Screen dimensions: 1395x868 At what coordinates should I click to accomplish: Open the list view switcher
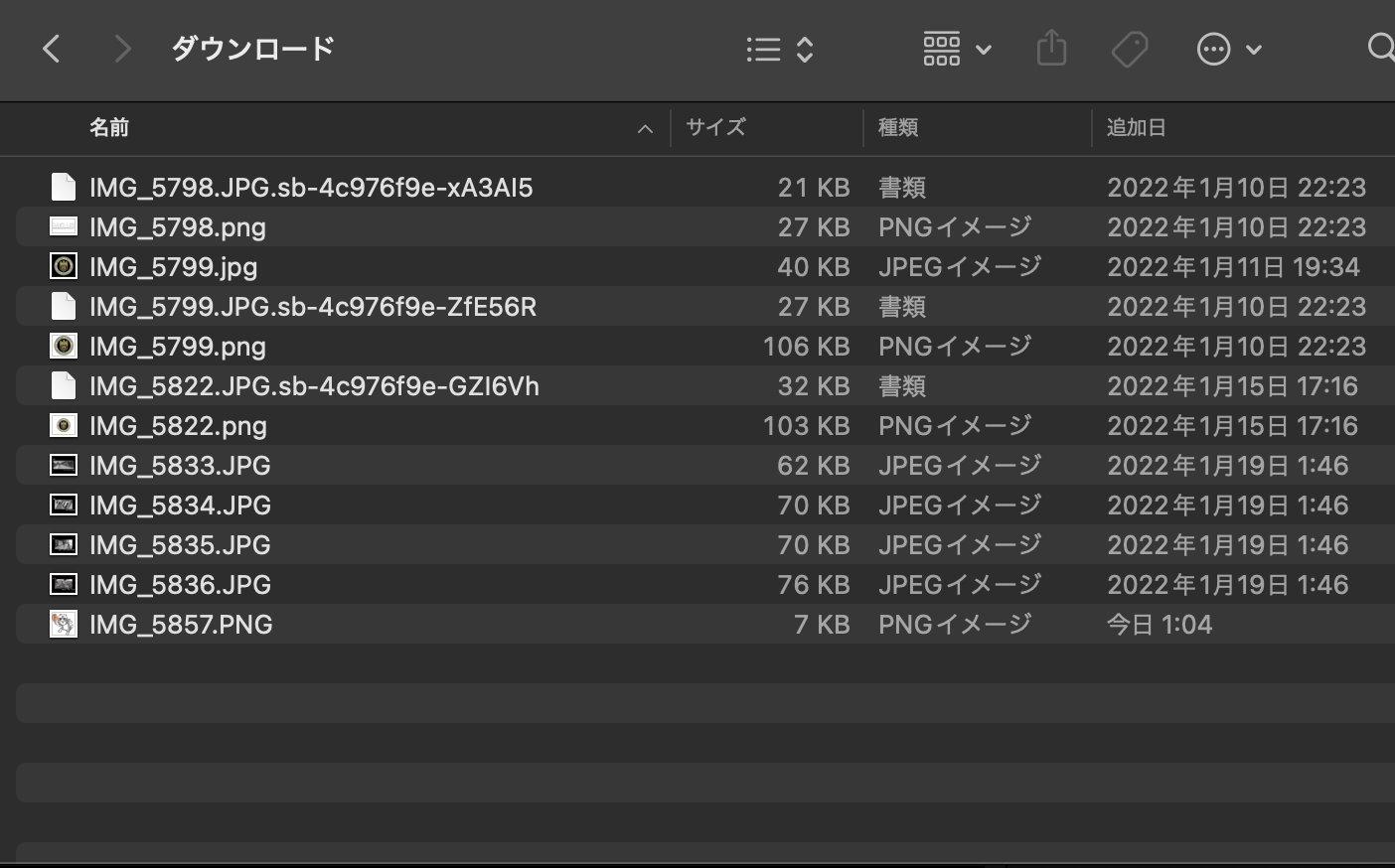[780, 49]
